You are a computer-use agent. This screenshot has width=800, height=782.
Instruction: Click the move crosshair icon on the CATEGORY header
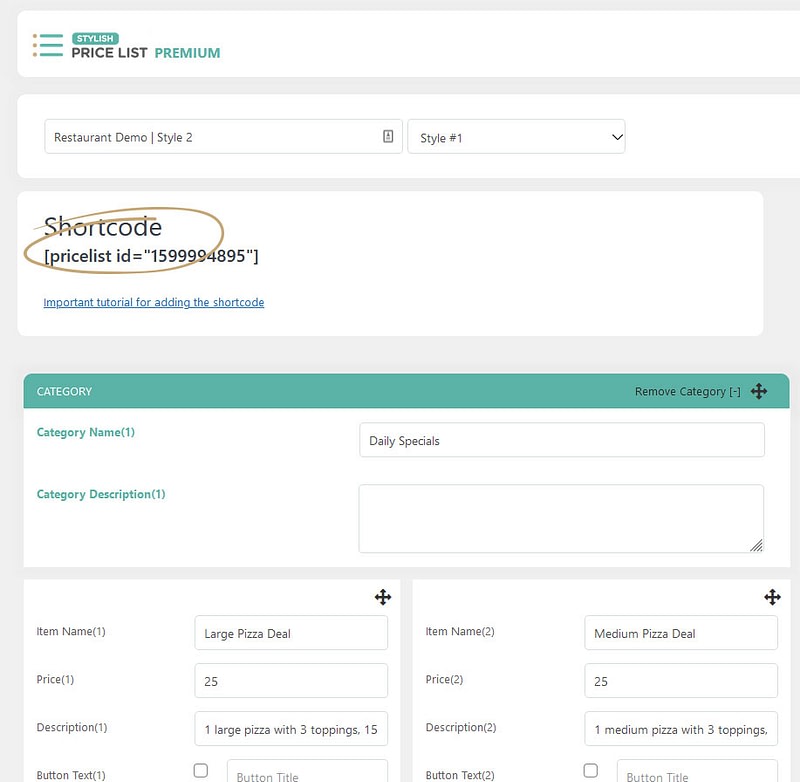pos(759,391)
